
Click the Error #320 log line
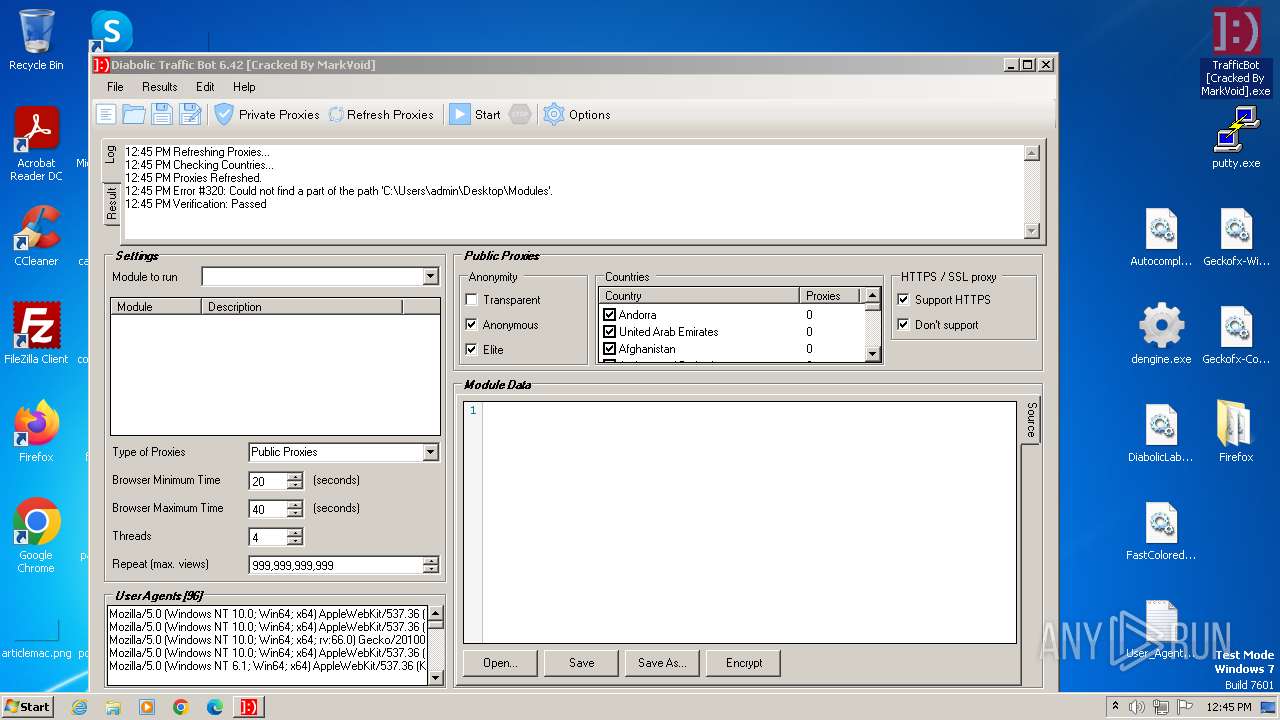(338, 191)
